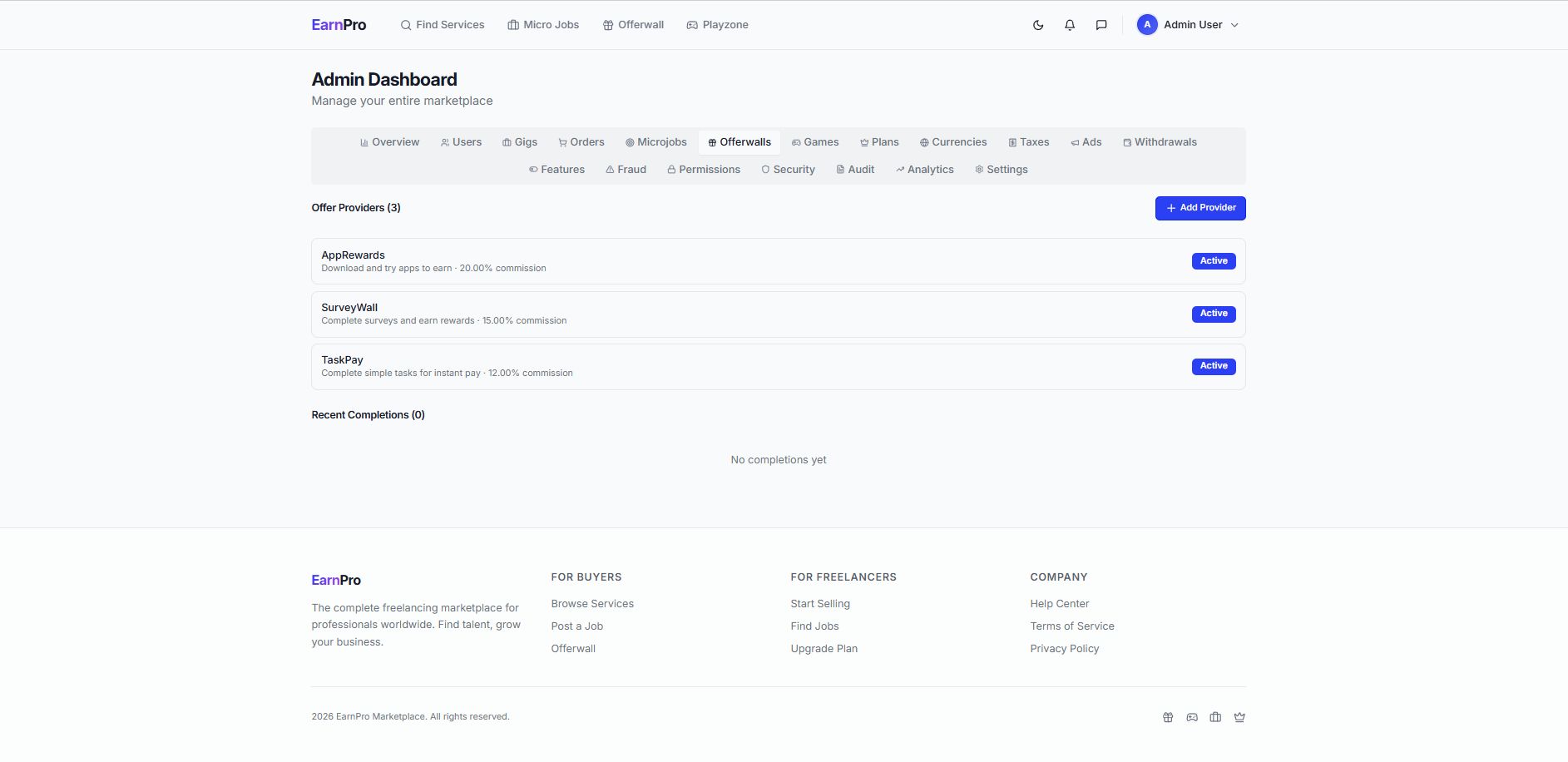The height and width of the screenshot is (762, 1568).
Task: Toggle Active status for AppRewards
Action: [1214, 261]
